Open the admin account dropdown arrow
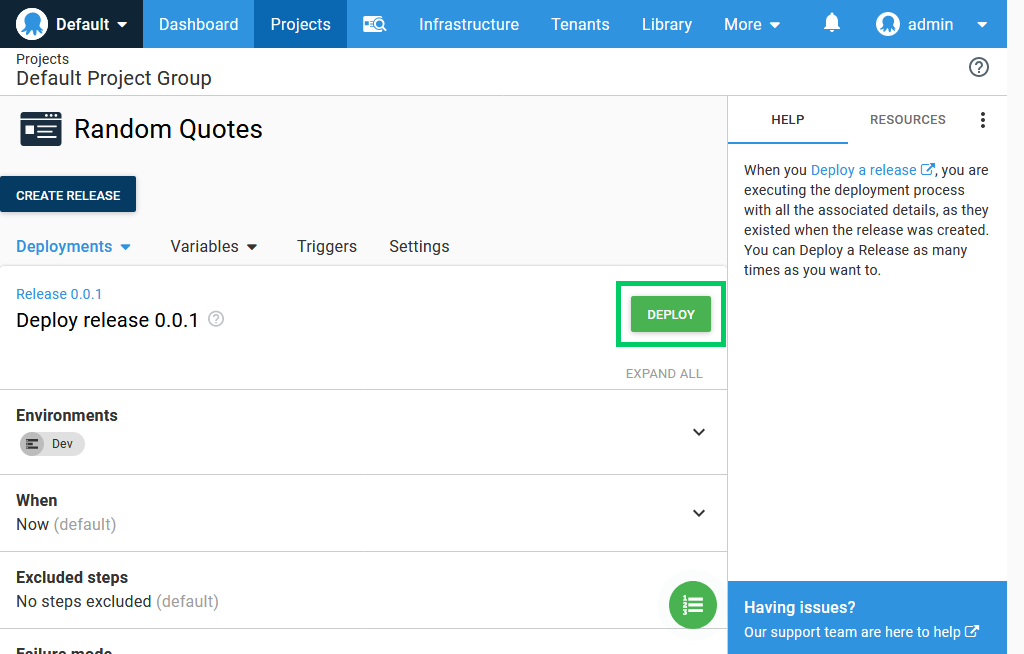Screen dimensions: 1024x654 pos(982,25)
